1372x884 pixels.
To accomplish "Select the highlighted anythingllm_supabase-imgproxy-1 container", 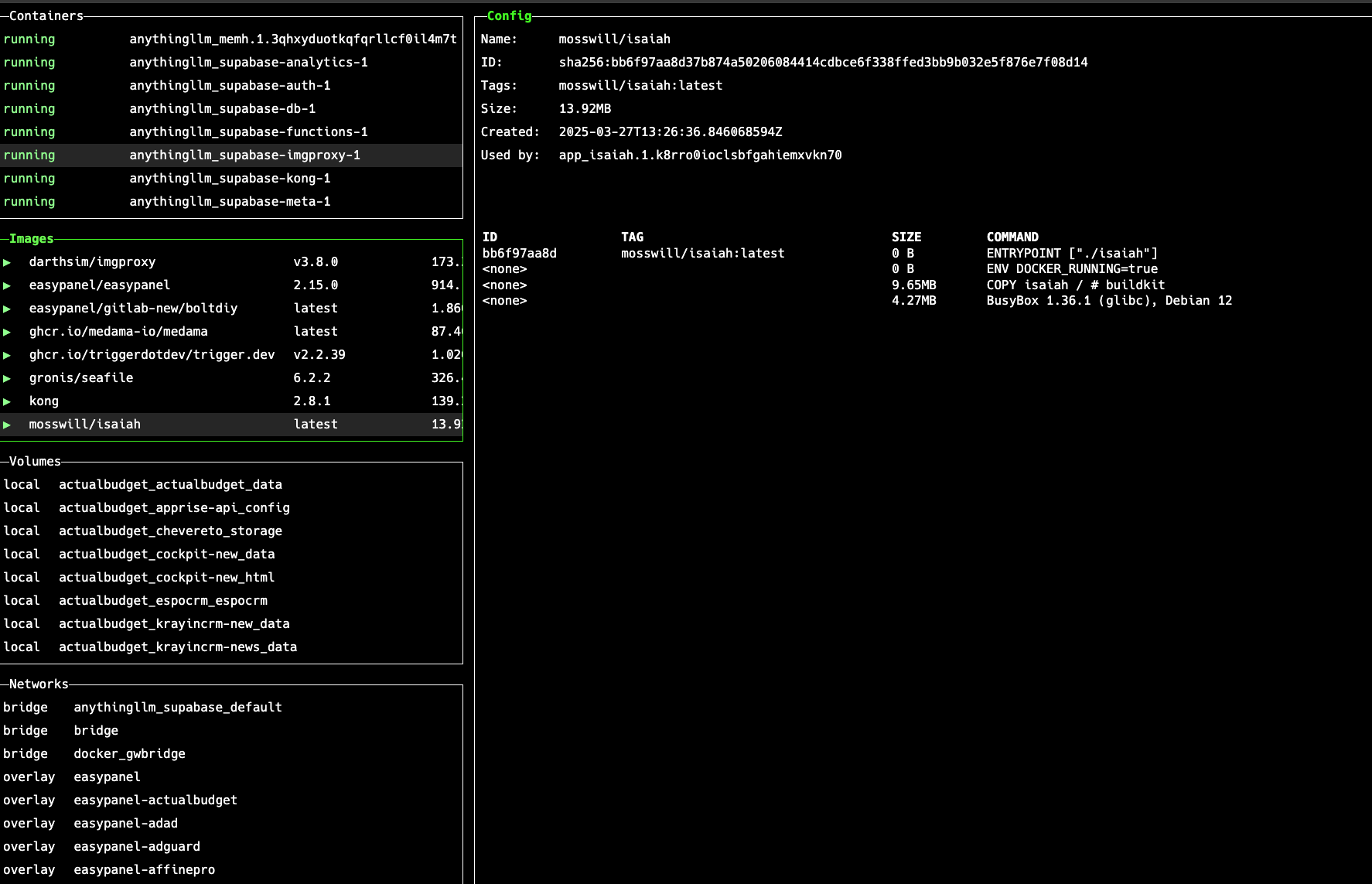I will [x=231, y=155].
